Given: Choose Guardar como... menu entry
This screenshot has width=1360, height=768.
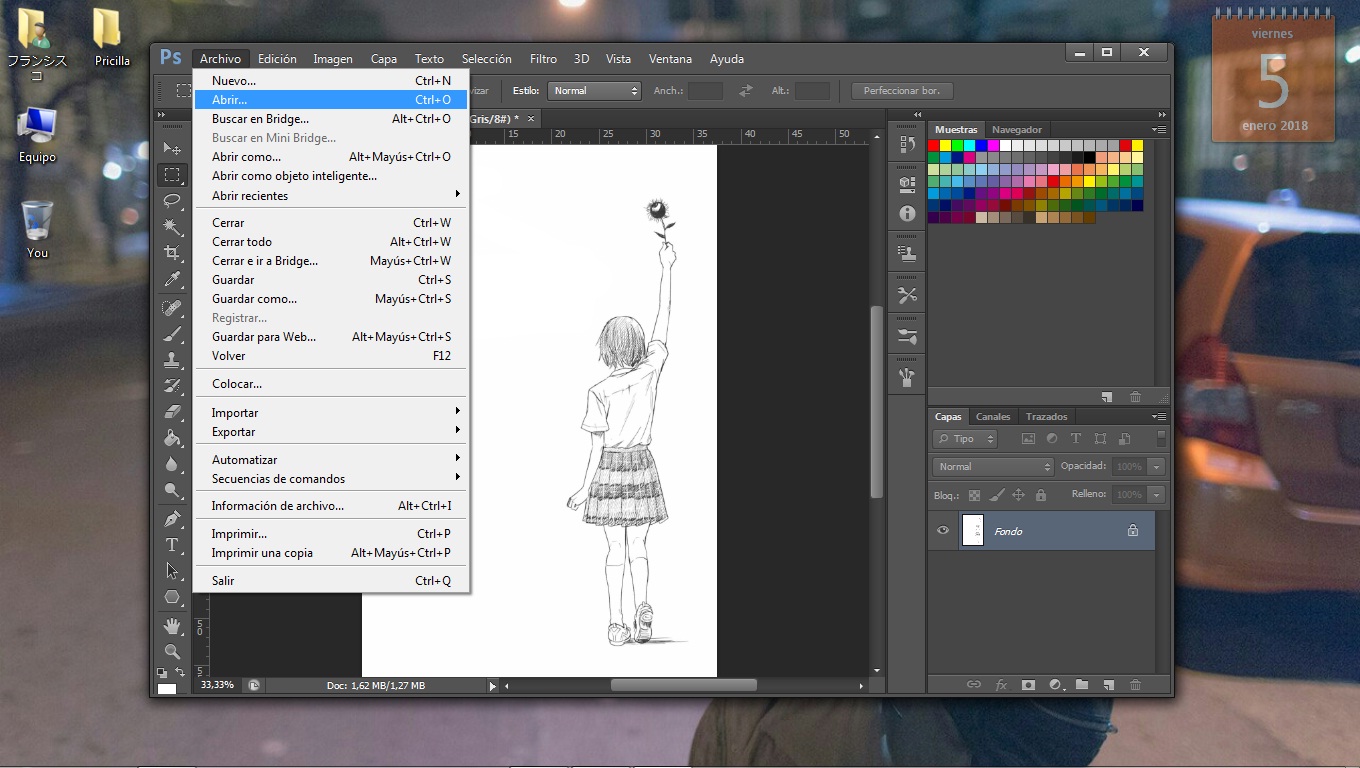Looking at the screenshot, I should pos(330,299).
